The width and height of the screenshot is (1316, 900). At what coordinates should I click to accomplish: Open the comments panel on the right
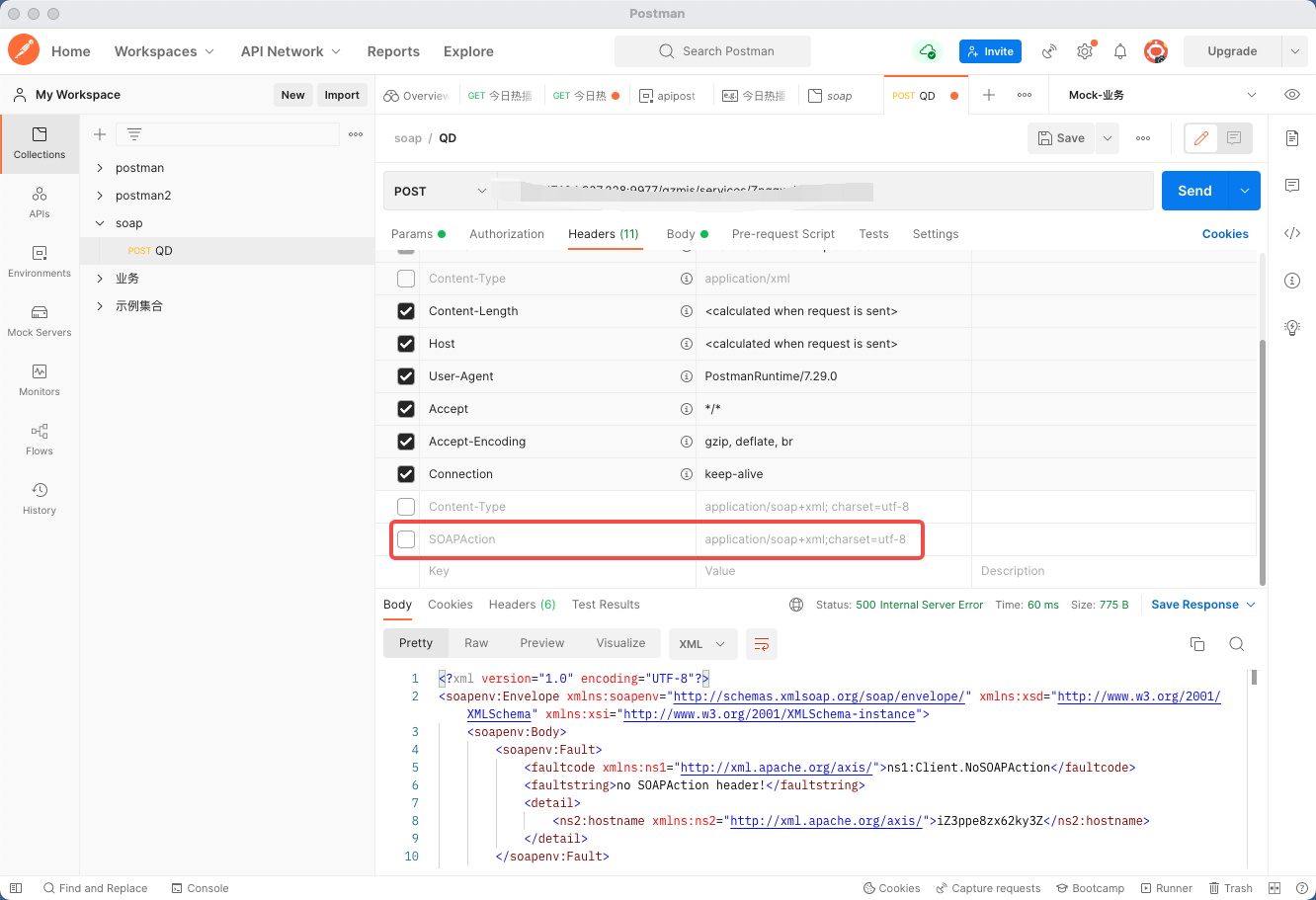[x=1292, y=186]
